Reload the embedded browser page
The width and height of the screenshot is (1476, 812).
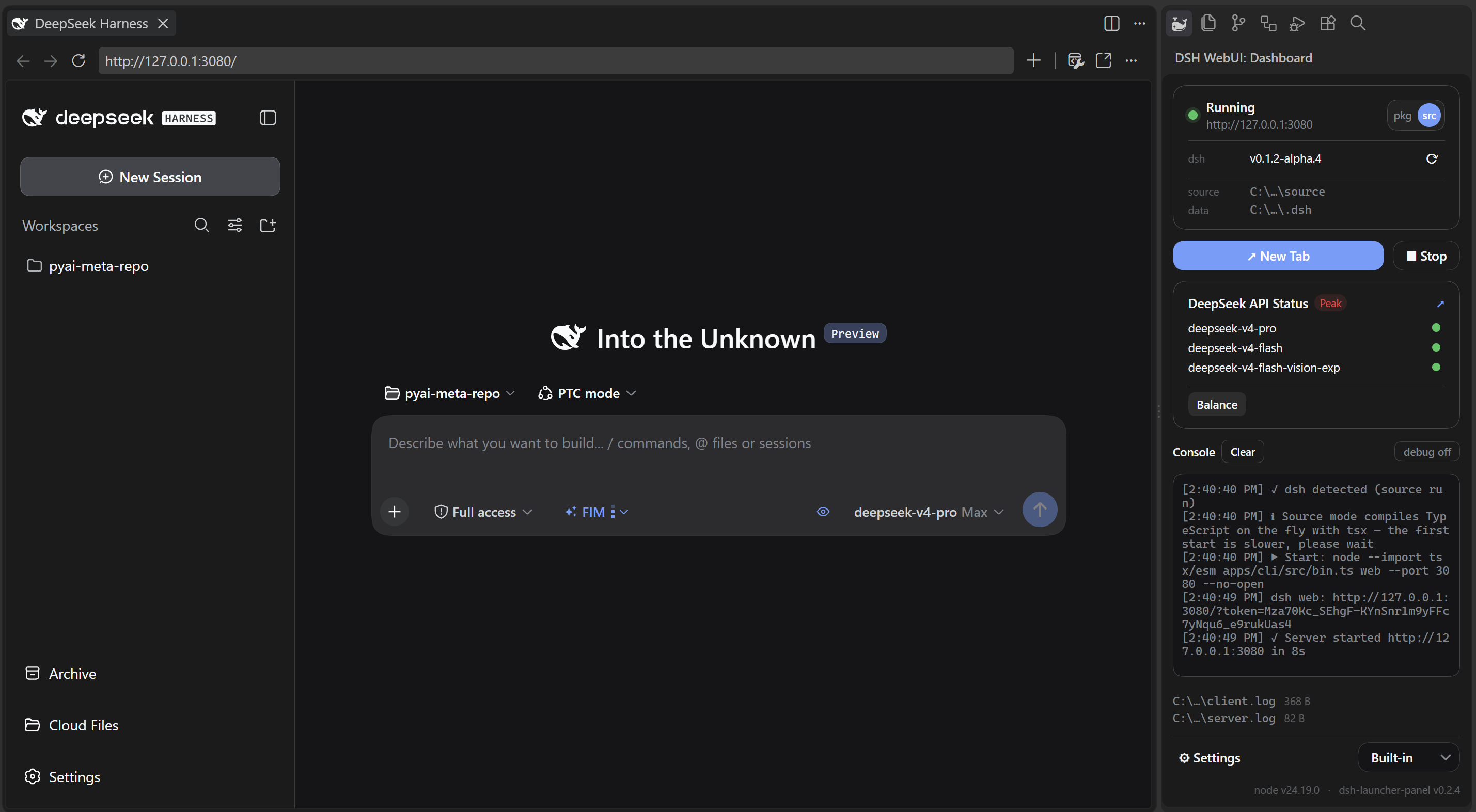pos(78,61)
